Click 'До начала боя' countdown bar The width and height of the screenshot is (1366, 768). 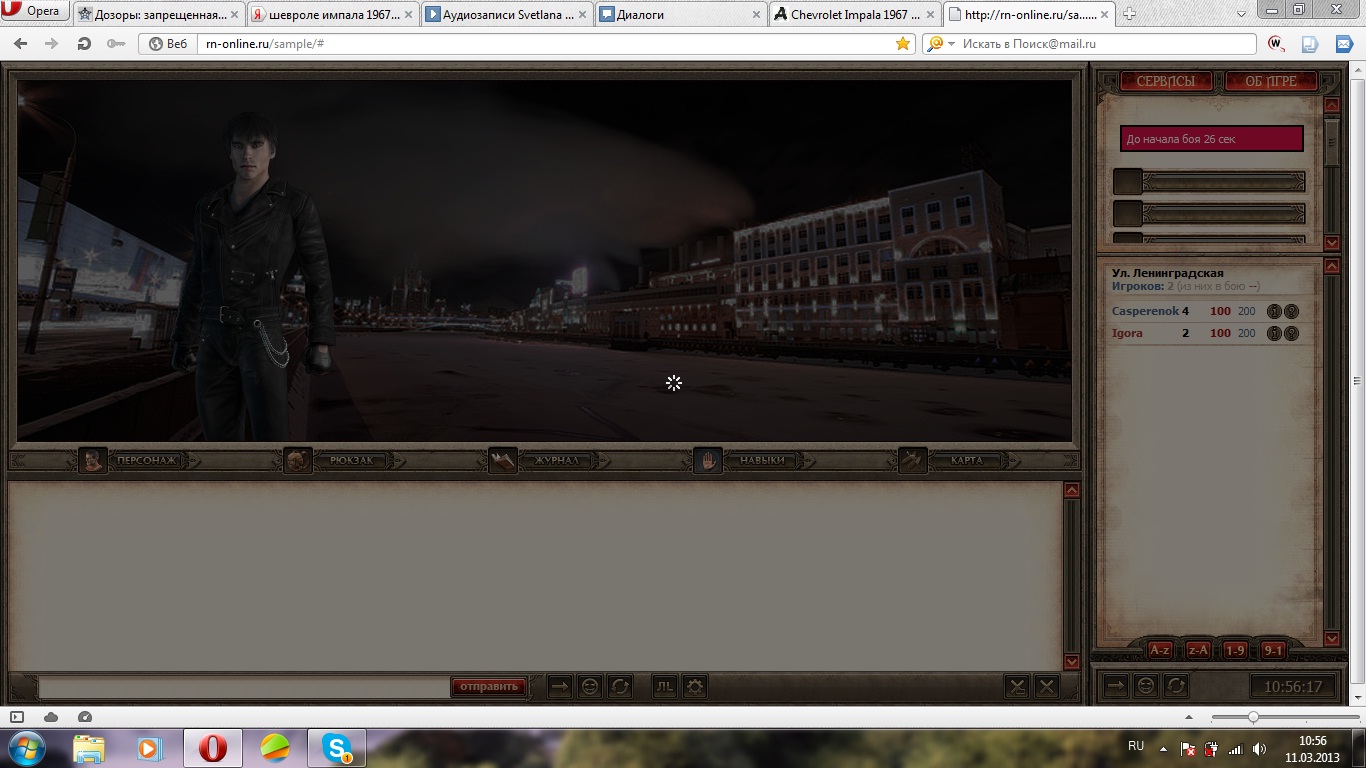pos(1212,139)
